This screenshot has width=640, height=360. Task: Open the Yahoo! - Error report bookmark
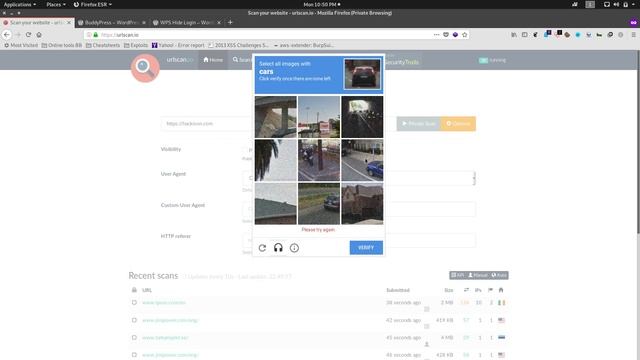click(x=178, y=45)
